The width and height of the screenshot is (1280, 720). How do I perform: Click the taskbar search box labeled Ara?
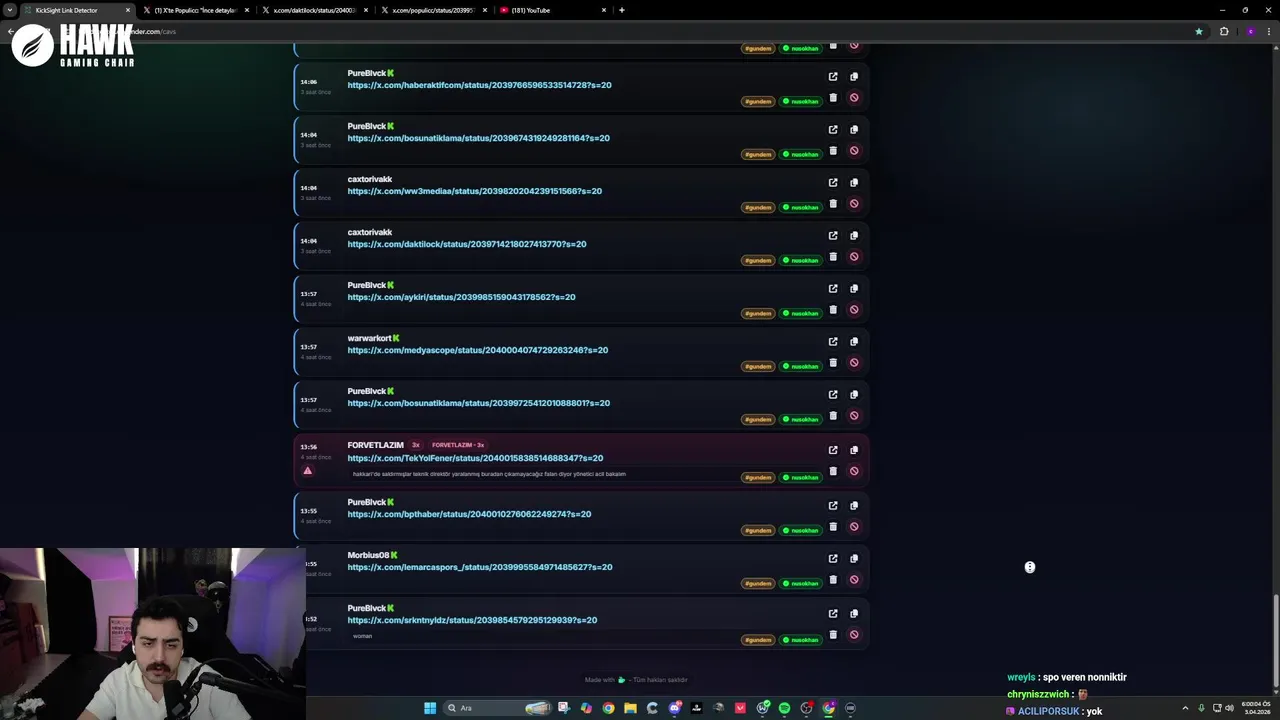pyautogui.click(x=498, y=708)
